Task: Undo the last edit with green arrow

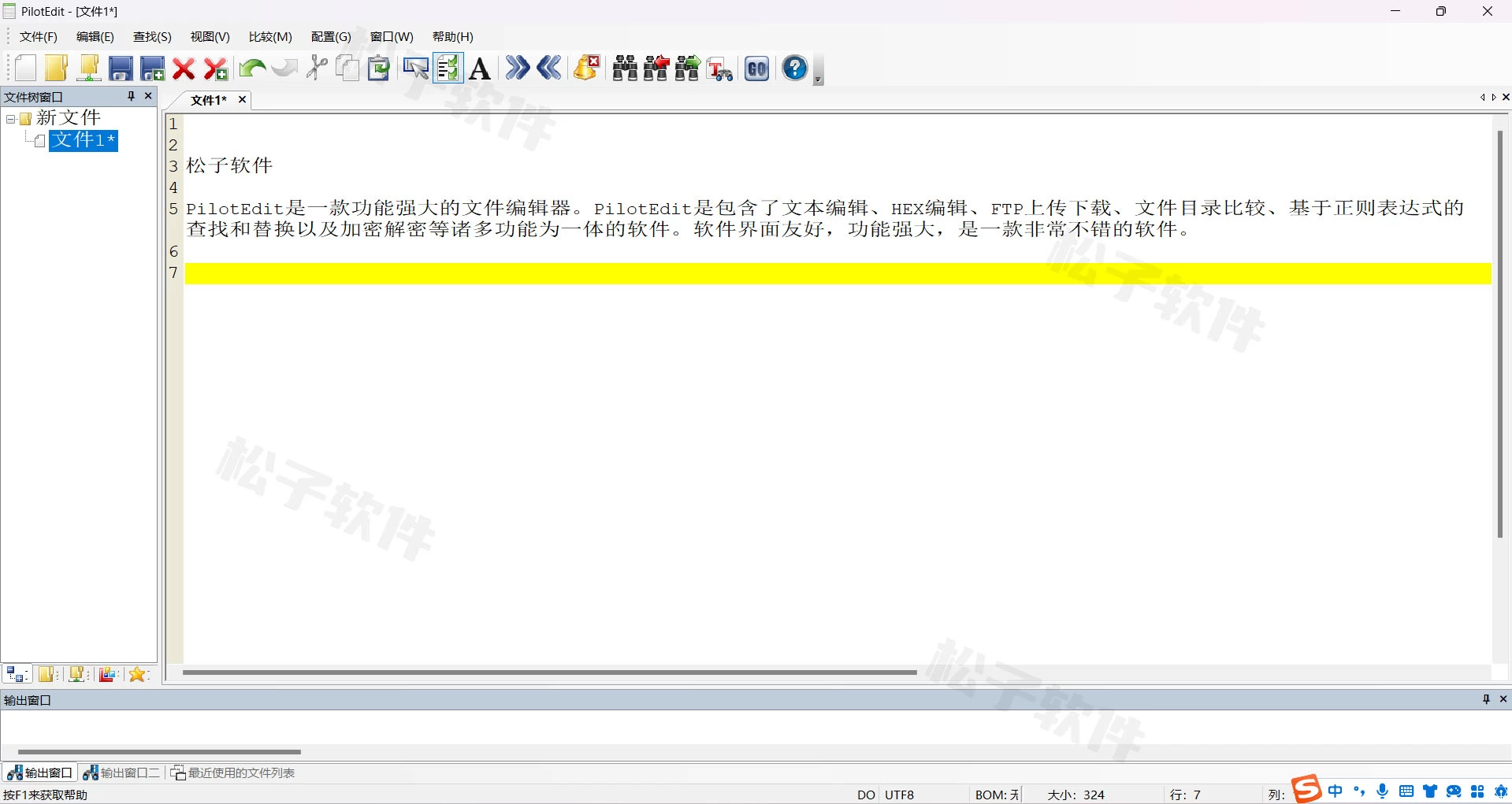Action: tap(252, 69)
